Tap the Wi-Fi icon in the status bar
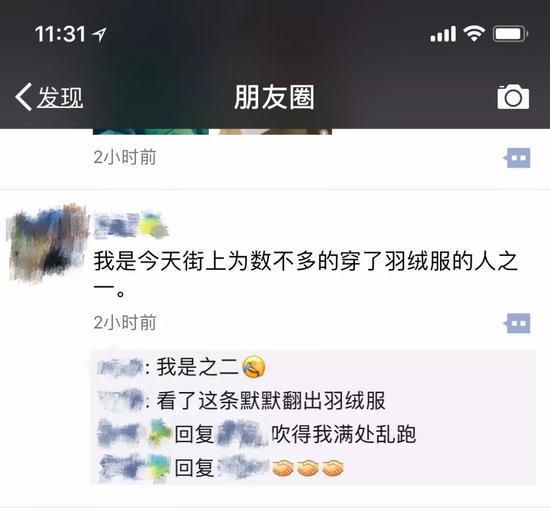The height and width of the screenshot is (515, 550). pos(474,34)
